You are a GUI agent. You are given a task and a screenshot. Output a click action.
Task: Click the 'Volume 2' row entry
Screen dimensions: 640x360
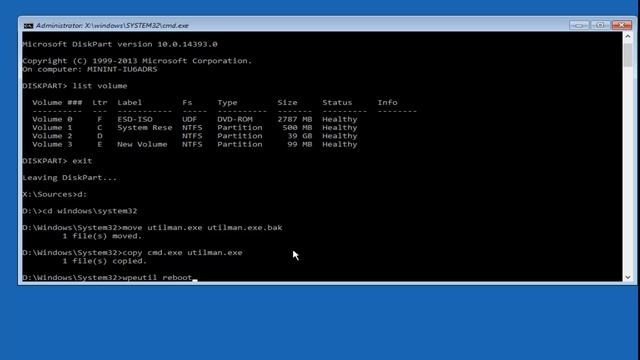tap(52, 136)
